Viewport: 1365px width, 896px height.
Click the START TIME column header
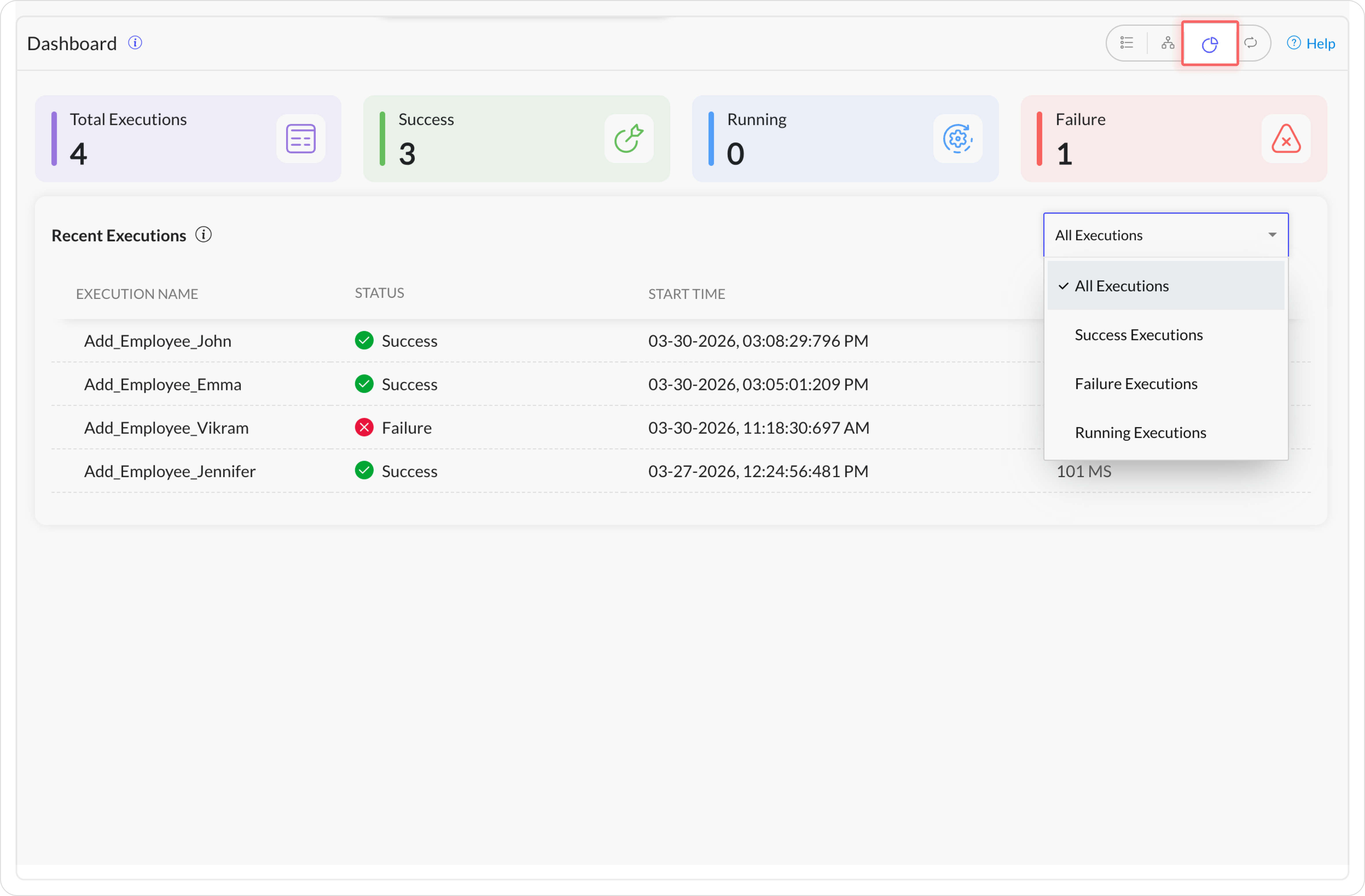click(687, 294)
